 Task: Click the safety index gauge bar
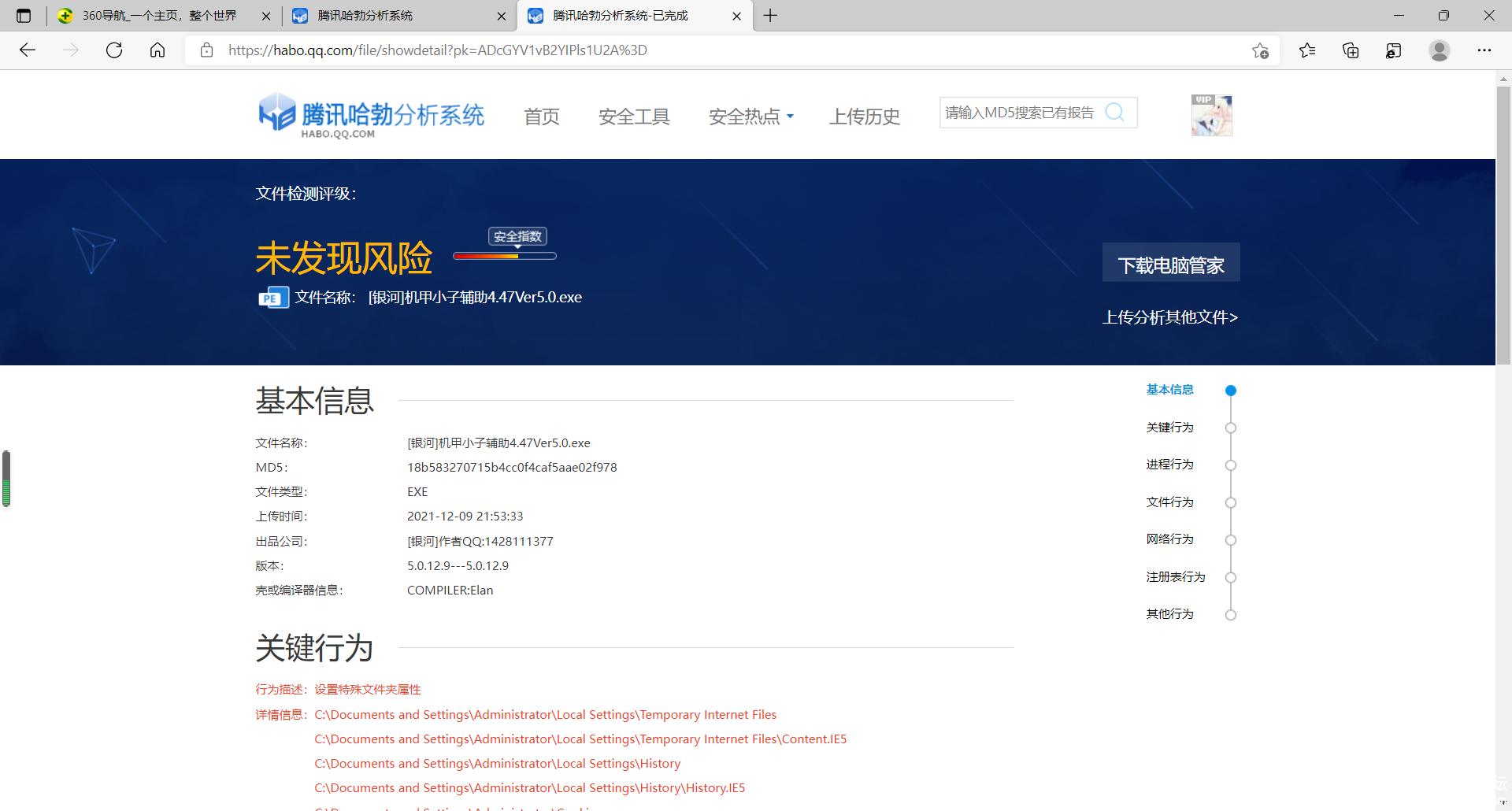coord(505,256)
